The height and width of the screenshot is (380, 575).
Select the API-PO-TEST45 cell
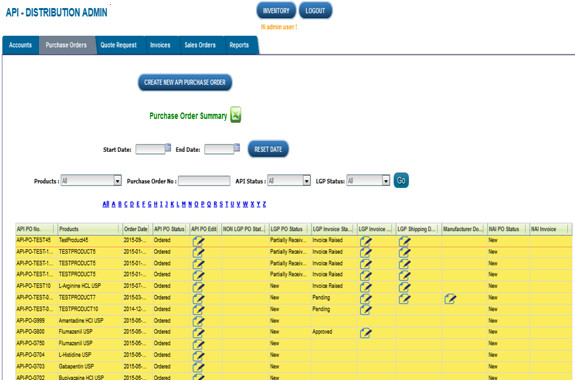coord(36,240)
